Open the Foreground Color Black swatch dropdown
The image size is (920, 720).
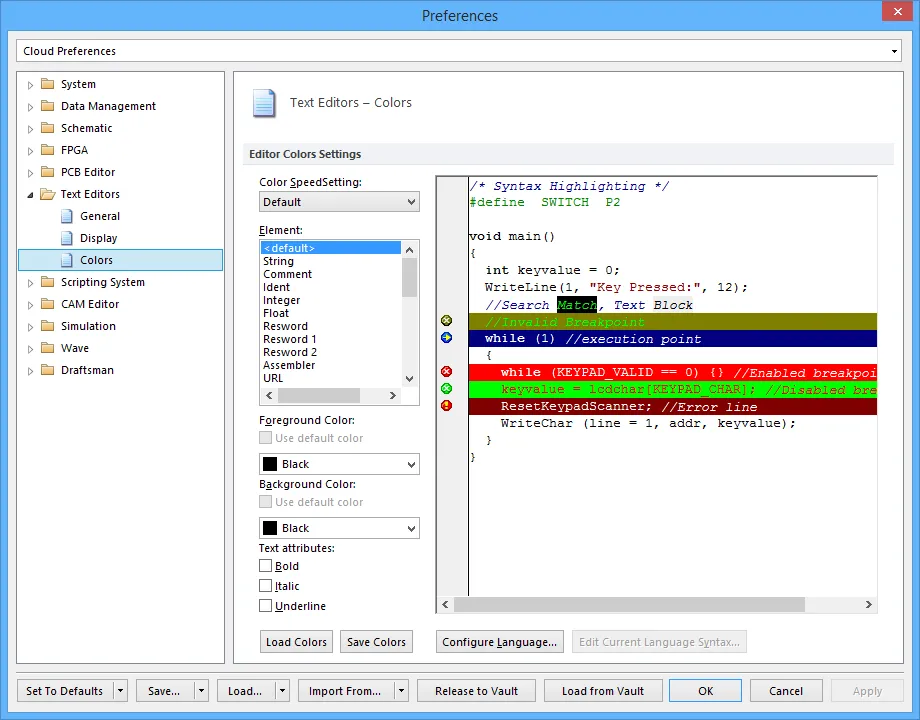tap(339, 464)
